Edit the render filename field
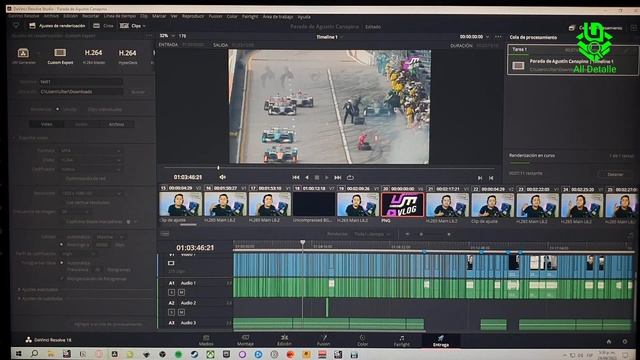Screen dimensions: 640x360 (x=81, y=82)
